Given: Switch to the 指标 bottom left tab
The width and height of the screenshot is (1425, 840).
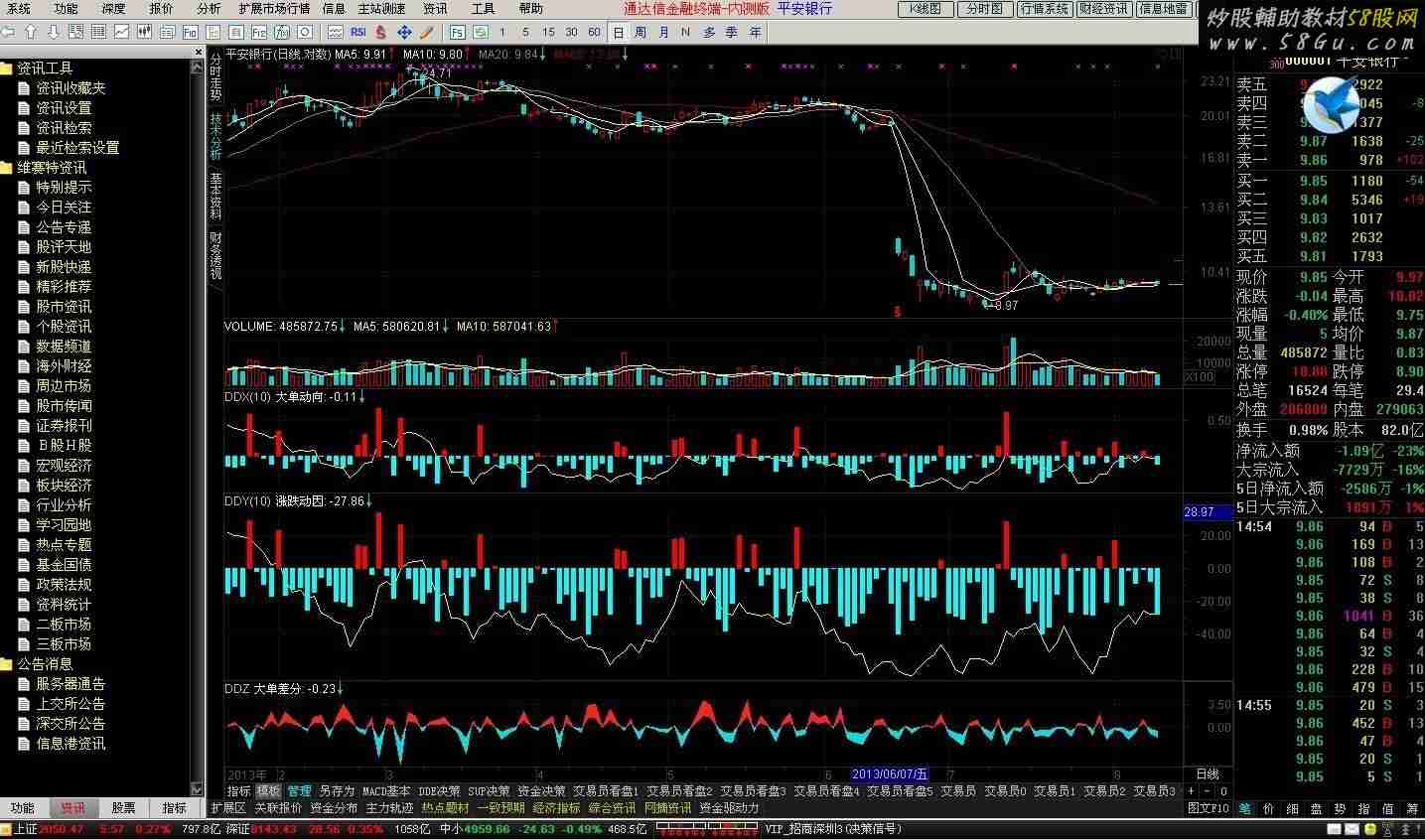Looking at the screenshot, I should (x=174, y=808).
